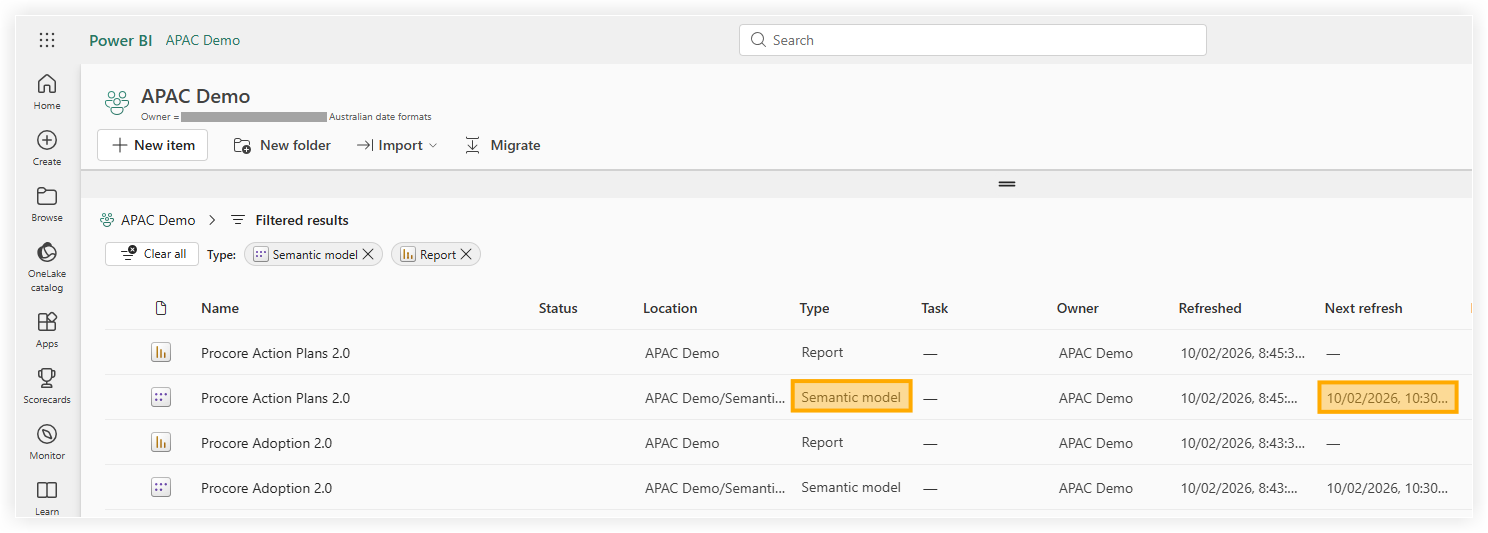Sort by the Task column header

[x=934, y=308]
